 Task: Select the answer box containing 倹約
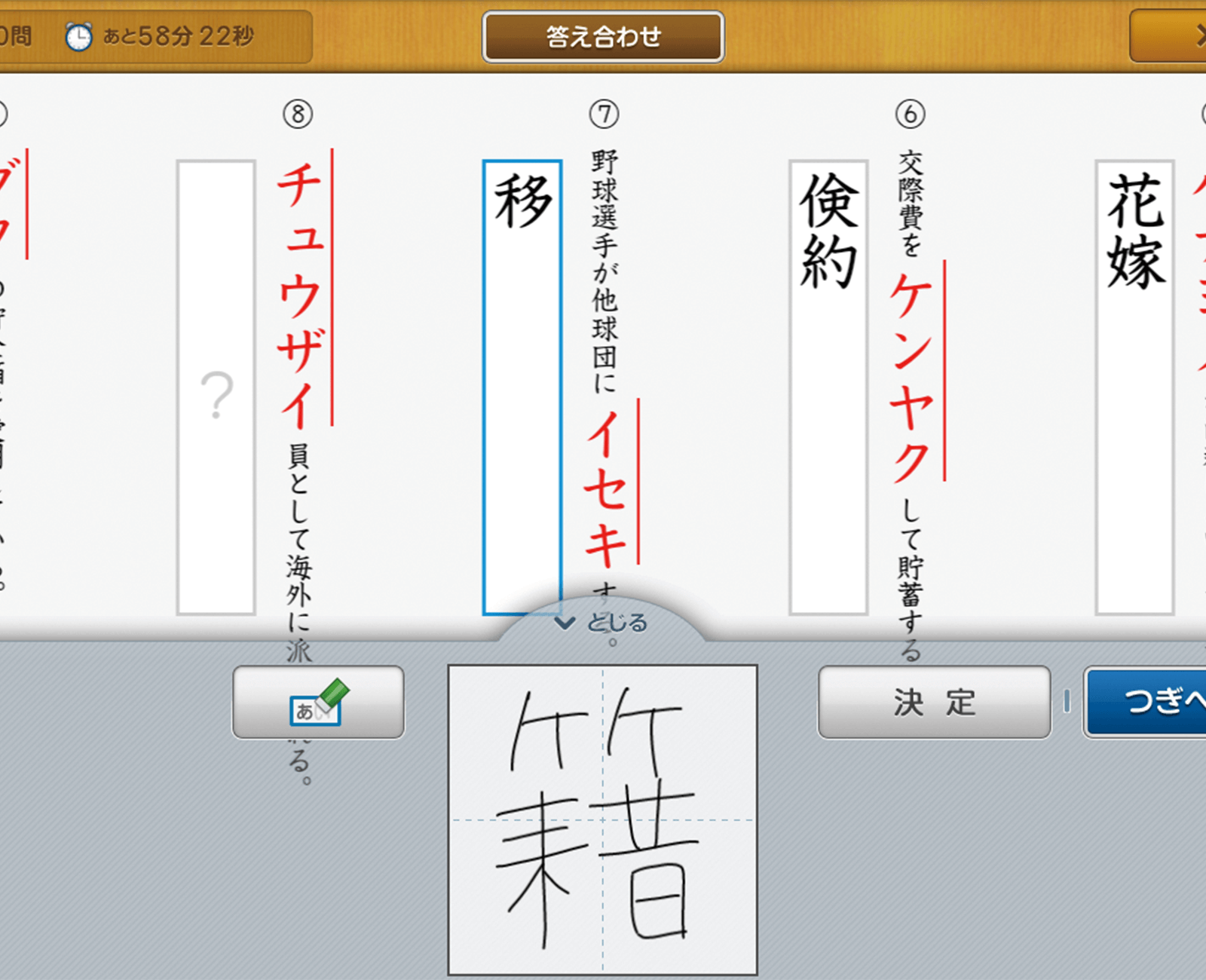[x=828, y=387]
